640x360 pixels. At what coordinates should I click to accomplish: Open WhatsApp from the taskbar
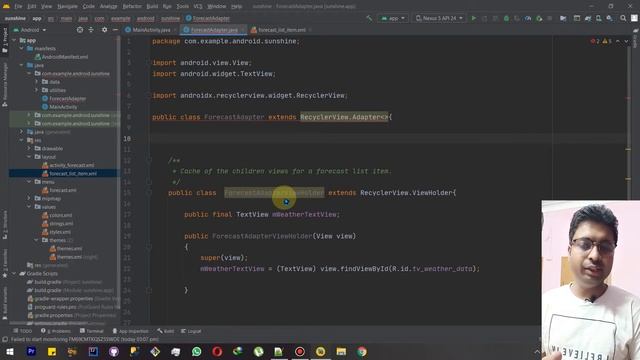pyautogui.click(x=196, y=351)
